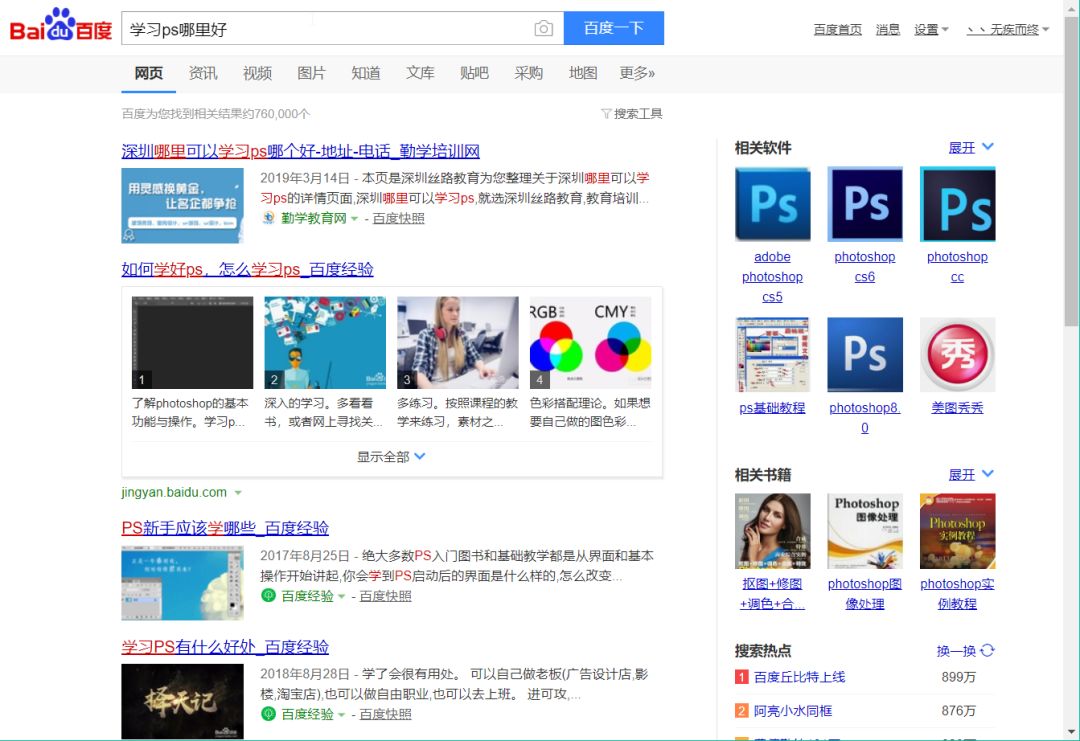Viewport: 1080px width, 741px height.
Task: Click the camera image search icon
Action: point(543,28)
